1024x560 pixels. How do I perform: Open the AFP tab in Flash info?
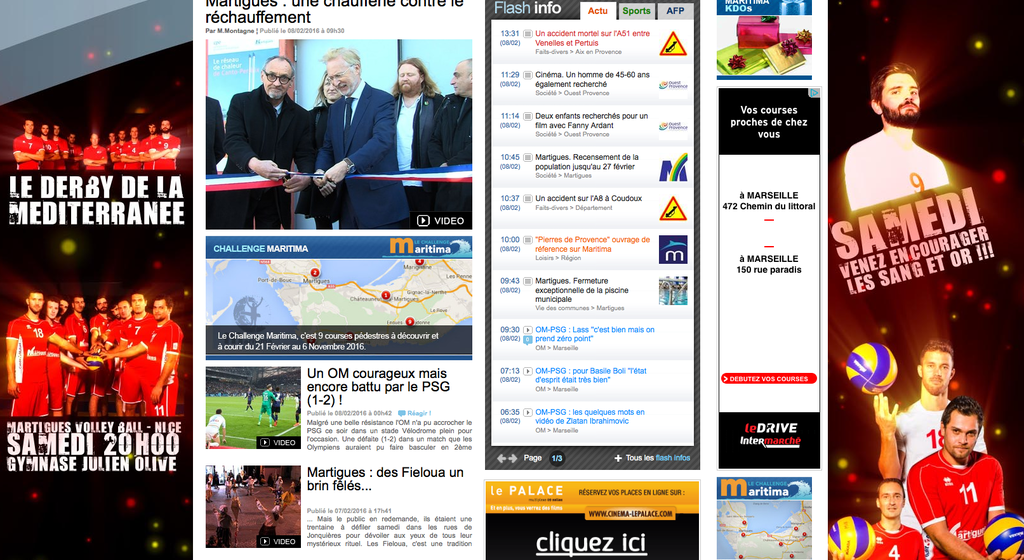click(x=676, y=11)
